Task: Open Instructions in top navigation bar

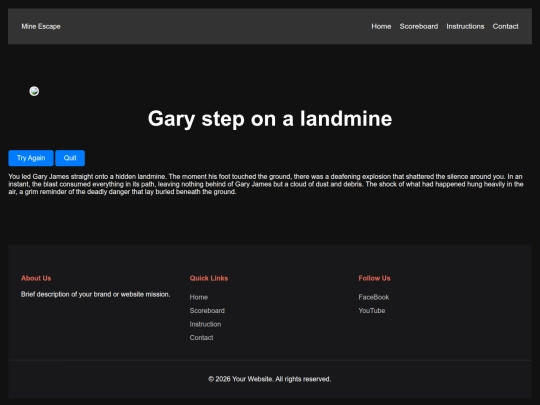Action: pos(465,27)
